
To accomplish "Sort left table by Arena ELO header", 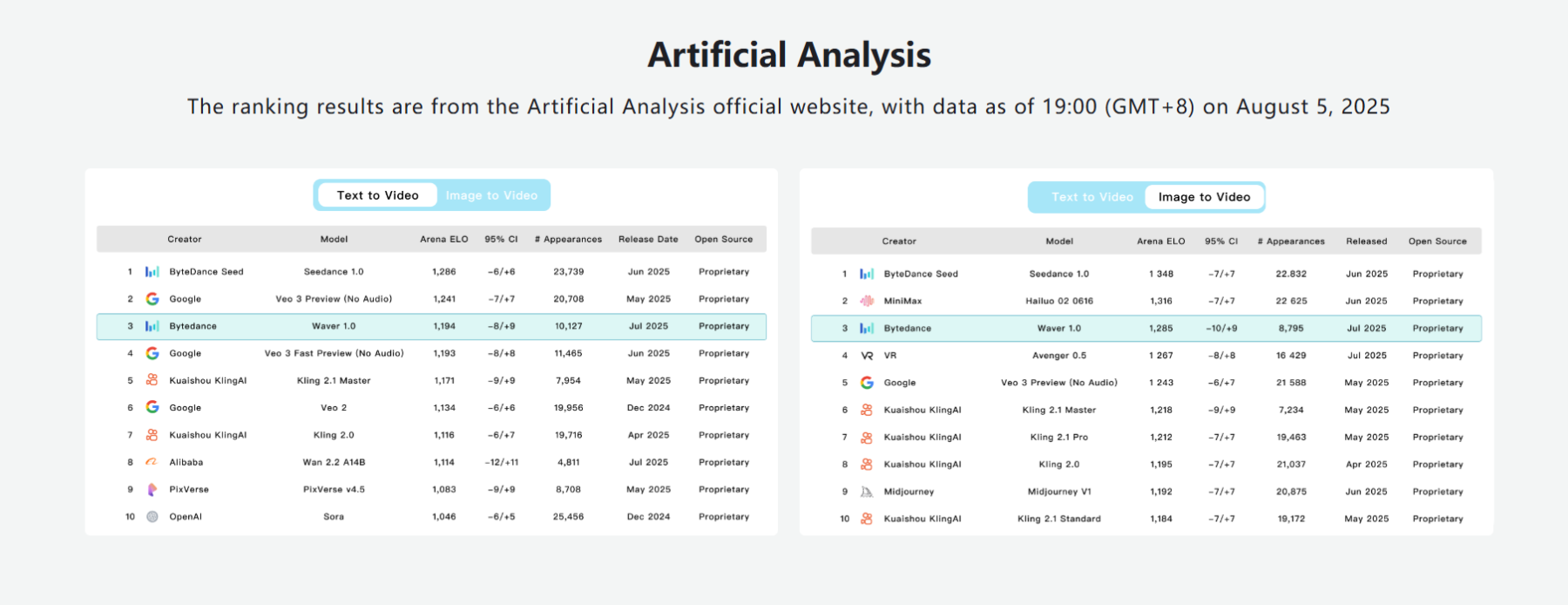I will click(444, 239).
